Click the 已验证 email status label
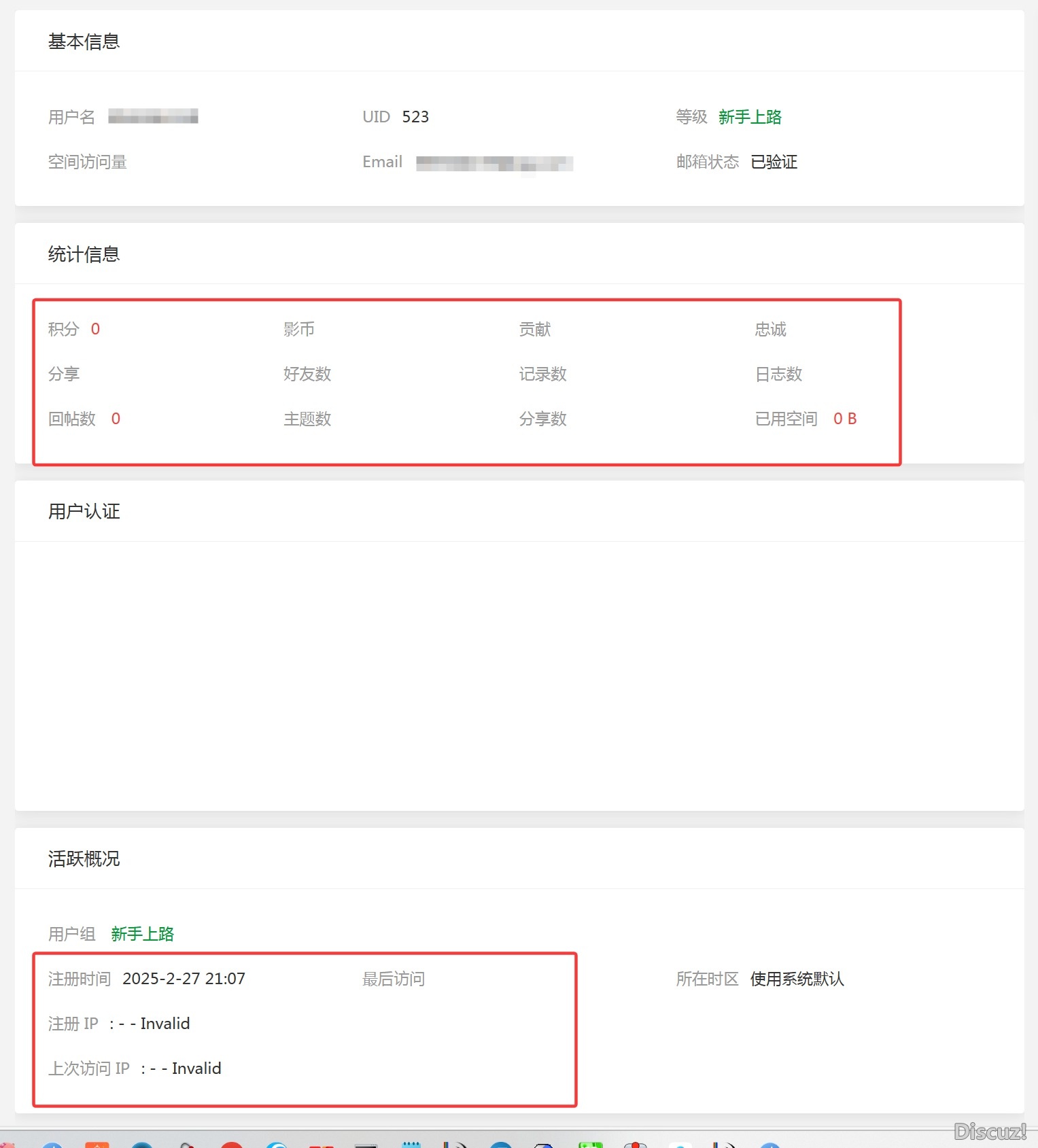Screen dimensions: 1038x1148 click(x=774, y=162)
